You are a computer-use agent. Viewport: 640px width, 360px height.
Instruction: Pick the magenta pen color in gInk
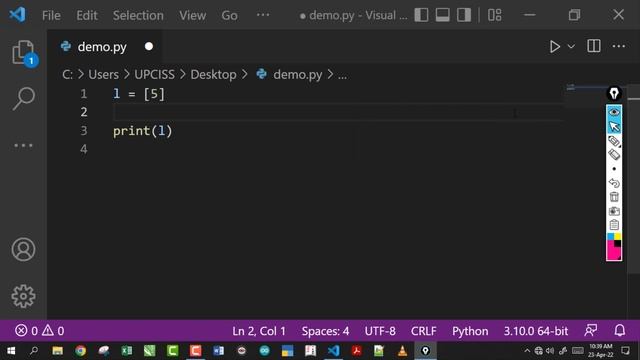click(x=612, y=251)
